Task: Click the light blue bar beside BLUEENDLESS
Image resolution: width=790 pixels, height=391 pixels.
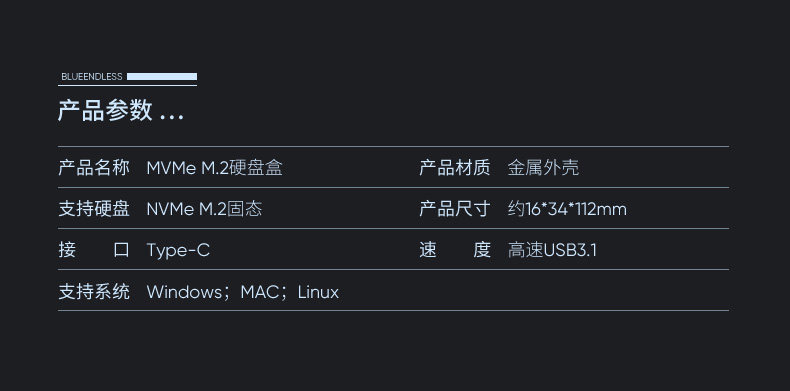Action: 162,77
